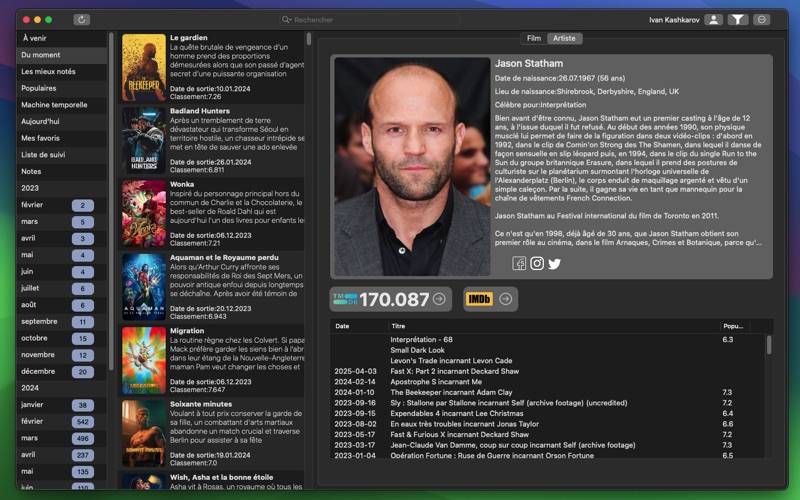Click the Ivan Kashkarov username label

(x=674, y=20)
